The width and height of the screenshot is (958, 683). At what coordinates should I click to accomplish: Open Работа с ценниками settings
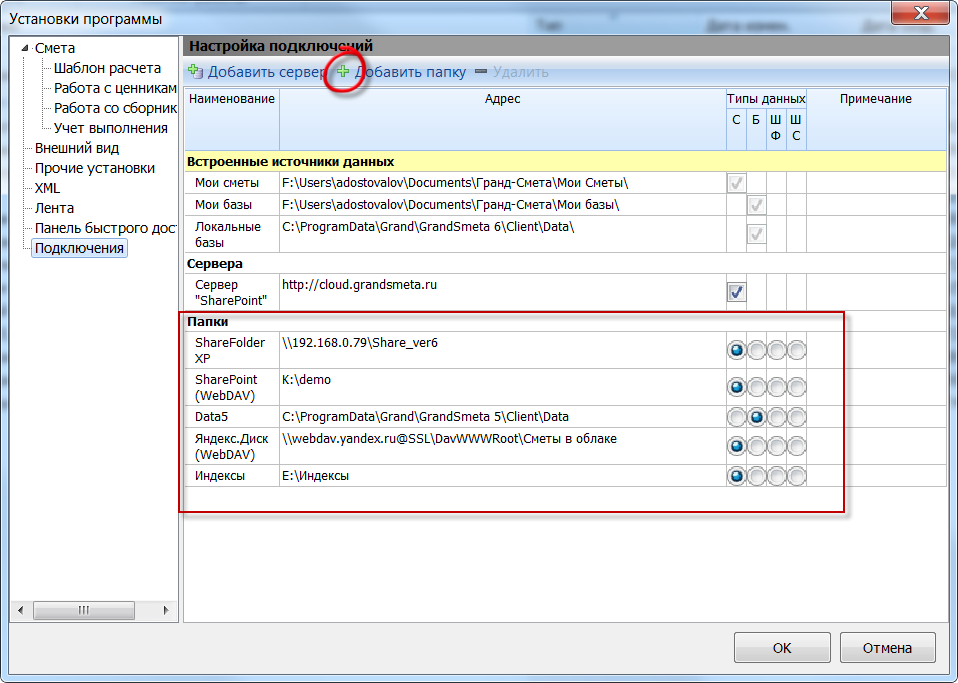pyautogui.click(x=115, y=88)
